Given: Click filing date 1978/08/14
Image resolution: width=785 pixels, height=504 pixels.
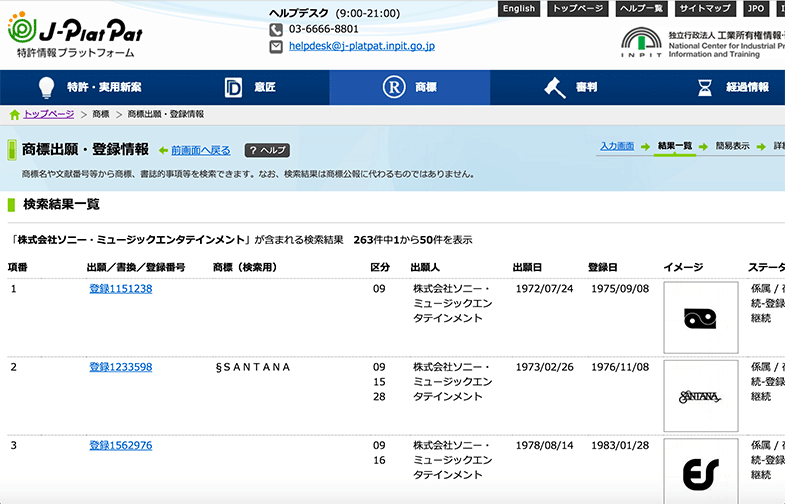Looking at the screenshot, I should coord(544,445).
